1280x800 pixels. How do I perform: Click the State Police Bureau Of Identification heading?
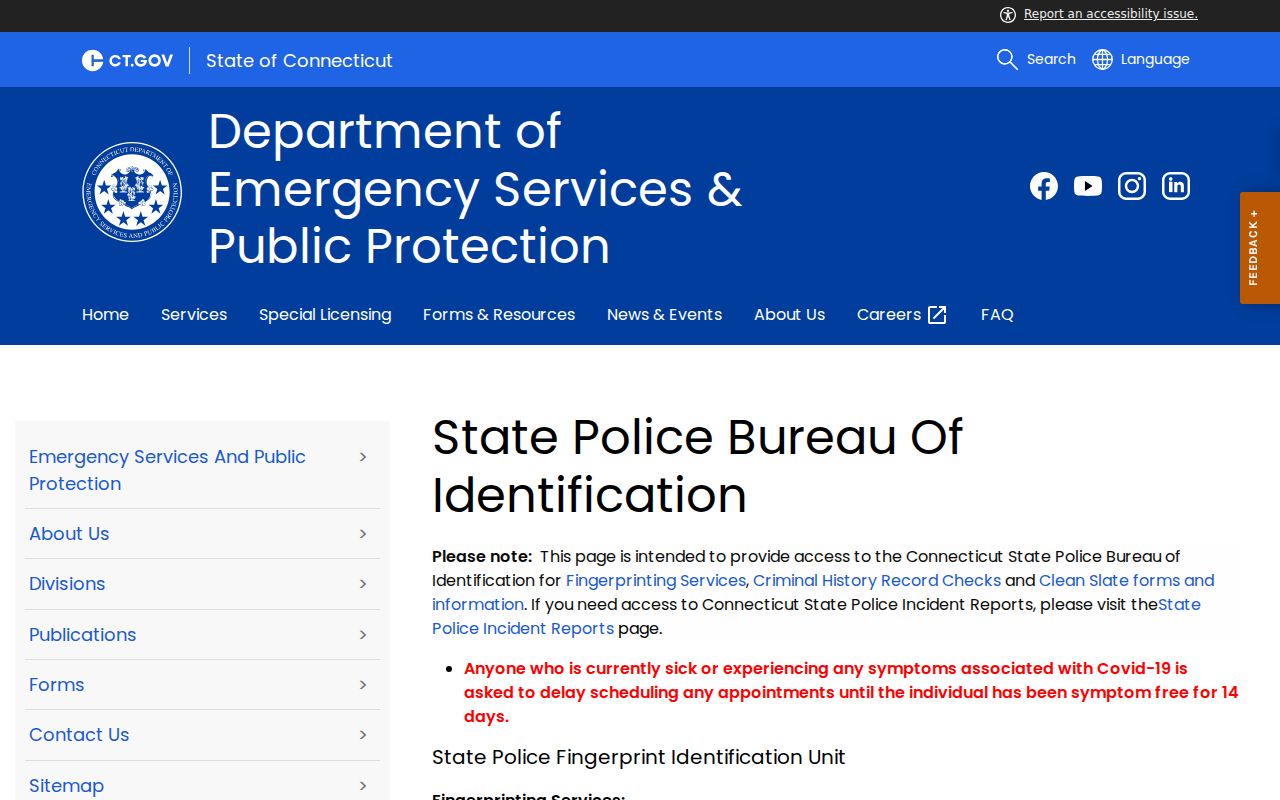(x=697, y=466)
